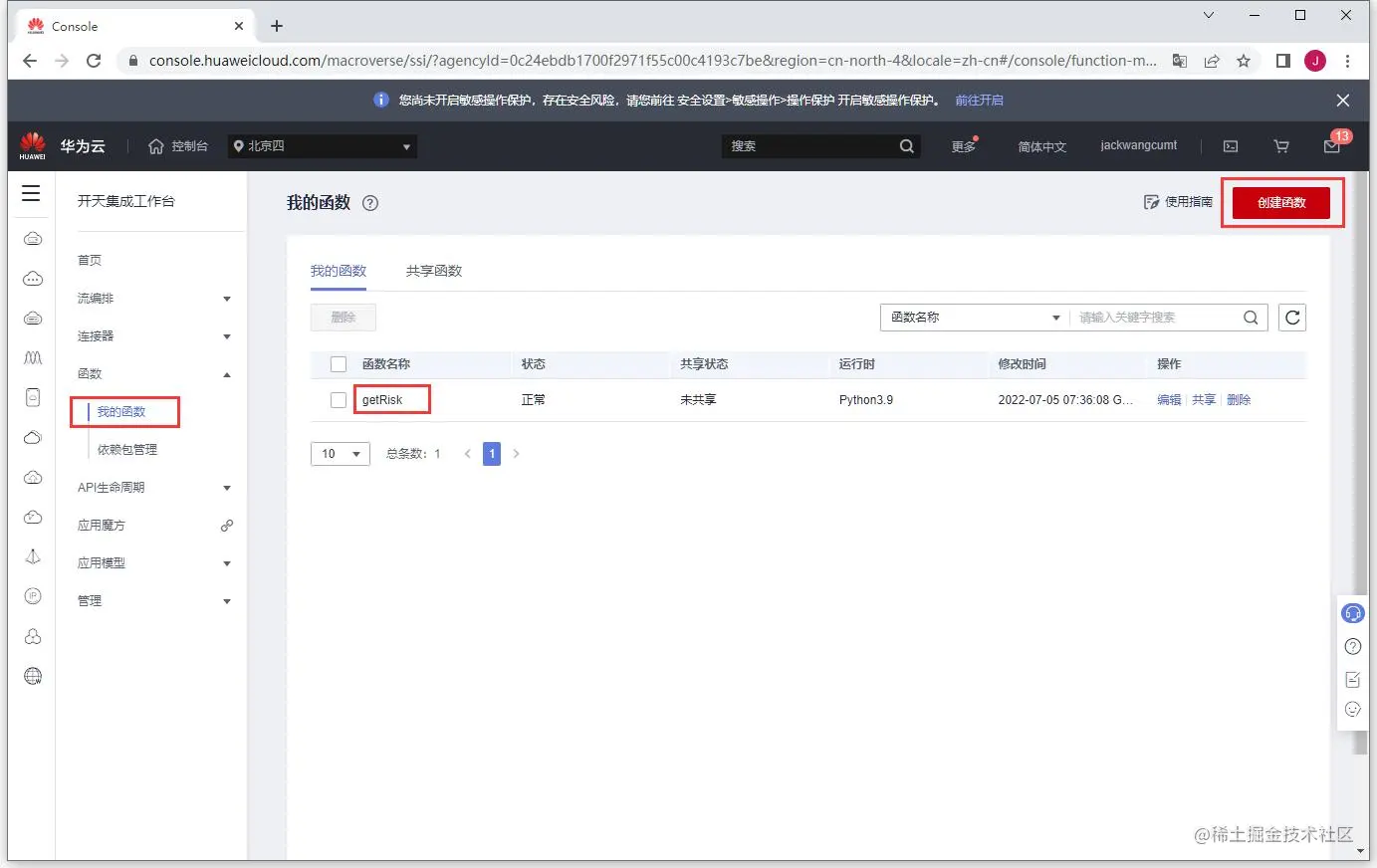
Task: Bookmark this page with the star icon
Action: pyautogui.click(x=1244, y=61)
